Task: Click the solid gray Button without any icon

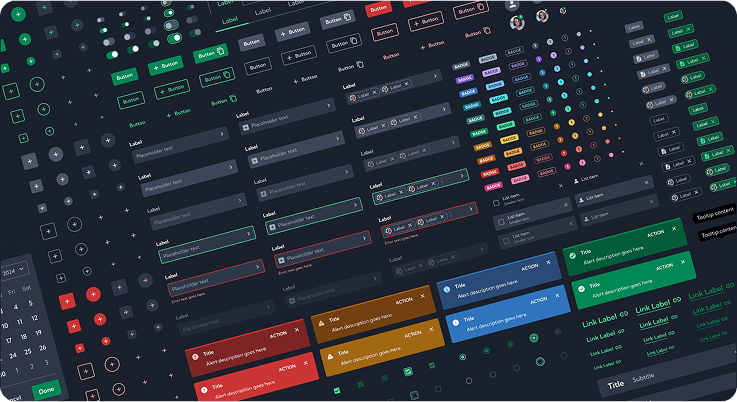Action: [x=251, y=43]
